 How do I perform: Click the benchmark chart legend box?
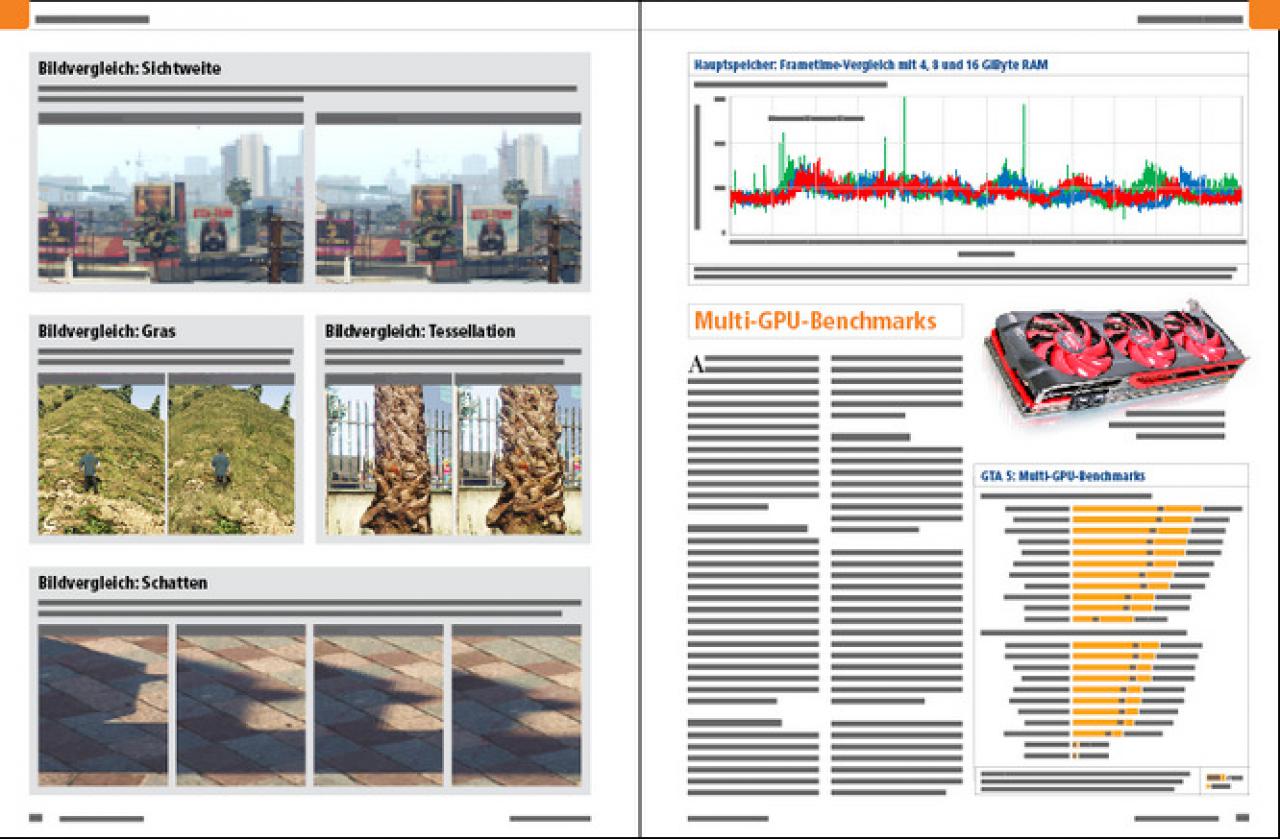click(1225, 781)
